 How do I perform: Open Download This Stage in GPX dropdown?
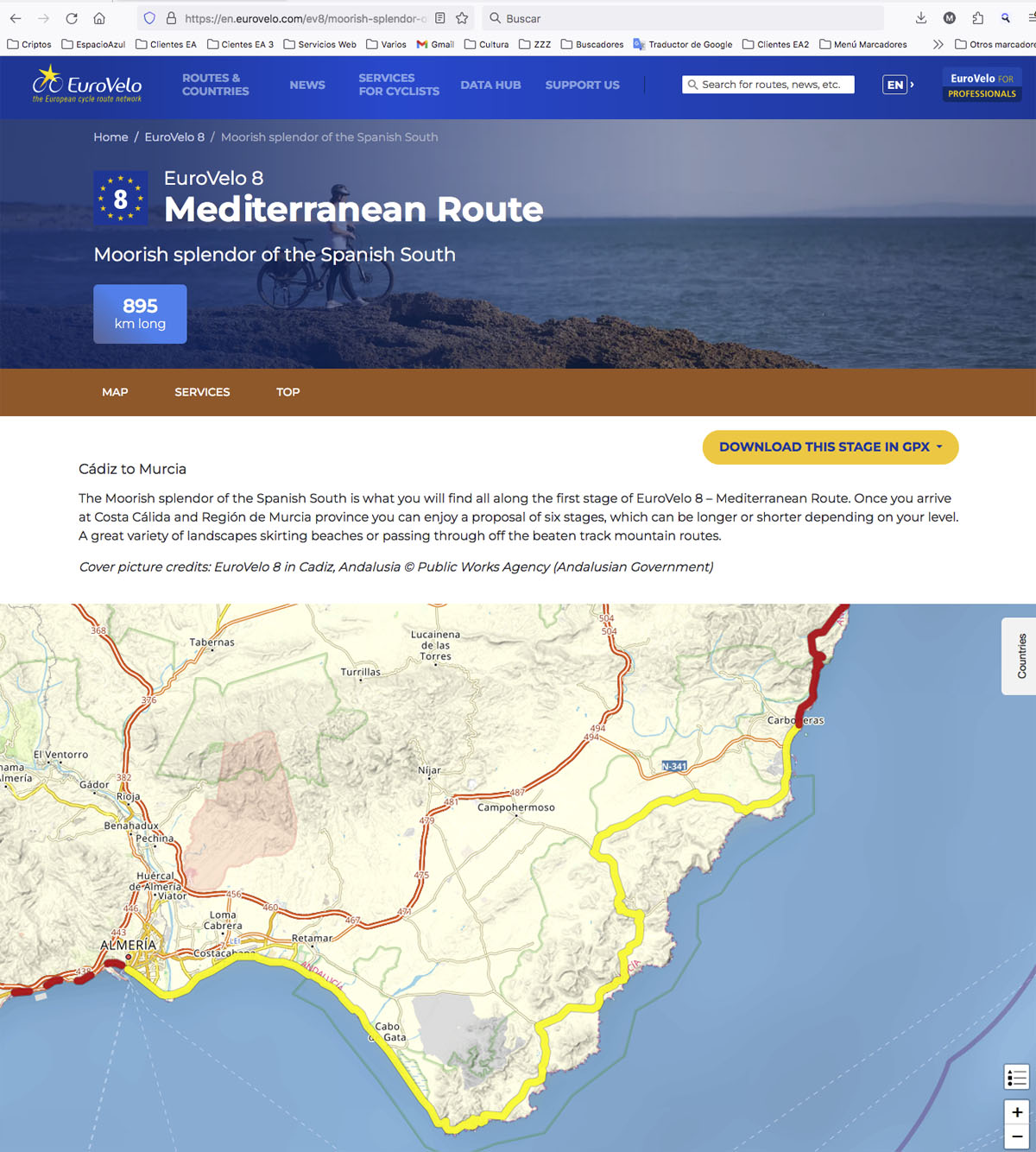click(830, 447)
